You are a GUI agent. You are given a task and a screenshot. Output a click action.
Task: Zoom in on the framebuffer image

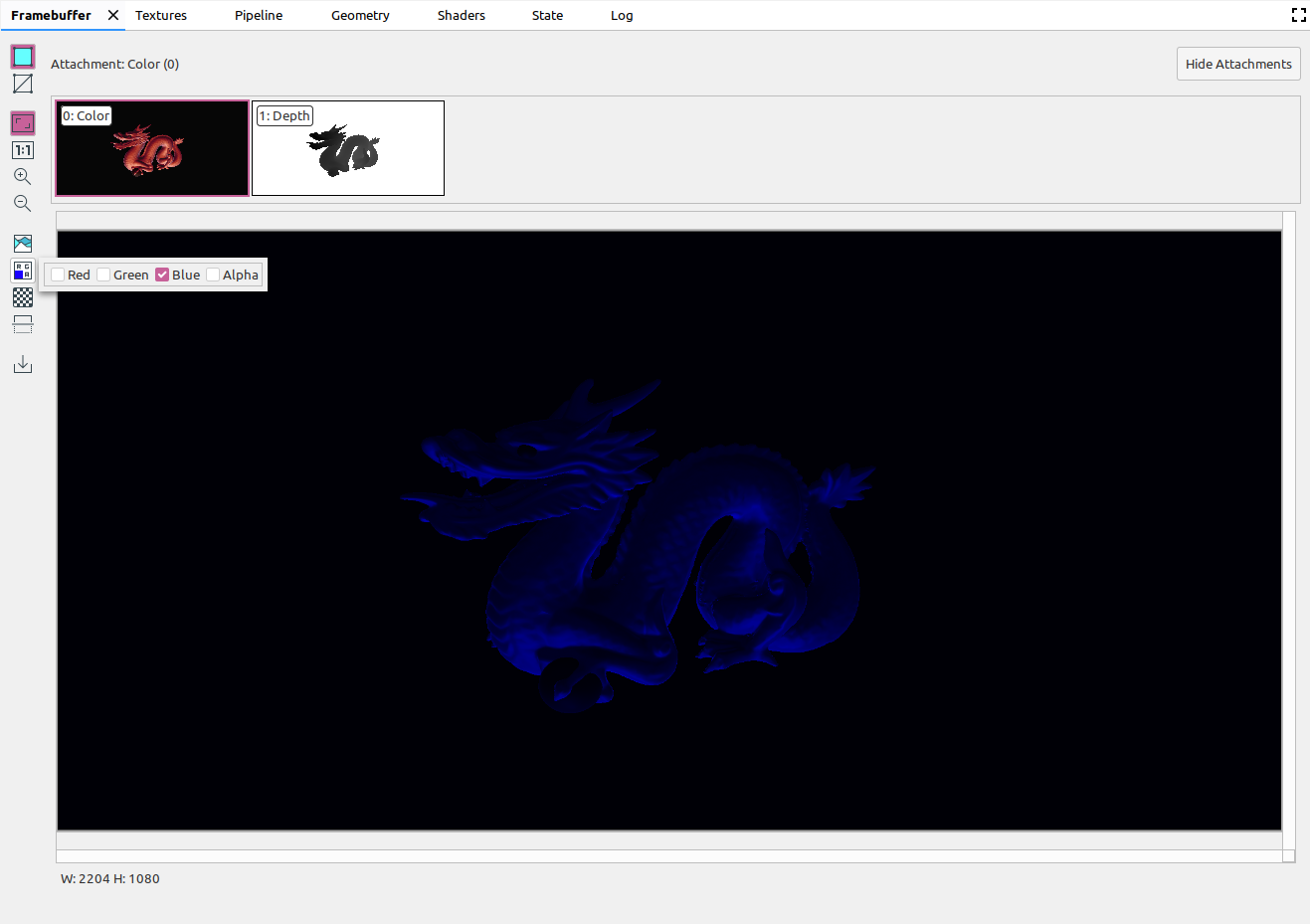23,177
